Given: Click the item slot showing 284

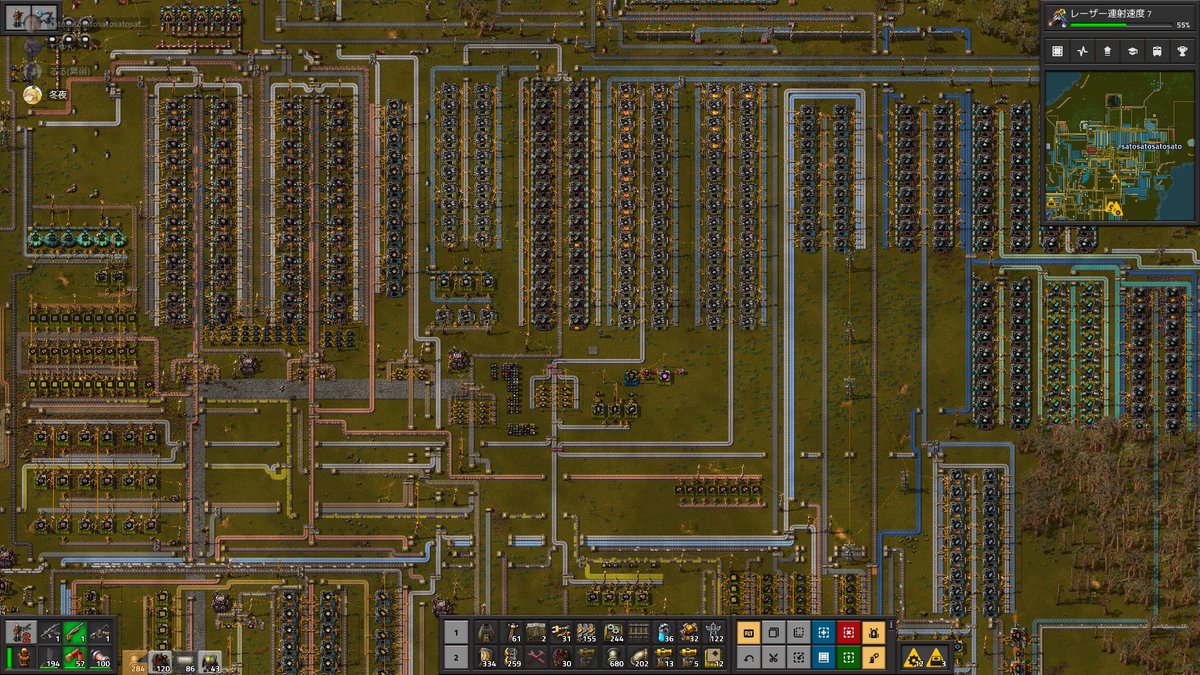Looking at the screenshot, I should click(x=135, y=662).
